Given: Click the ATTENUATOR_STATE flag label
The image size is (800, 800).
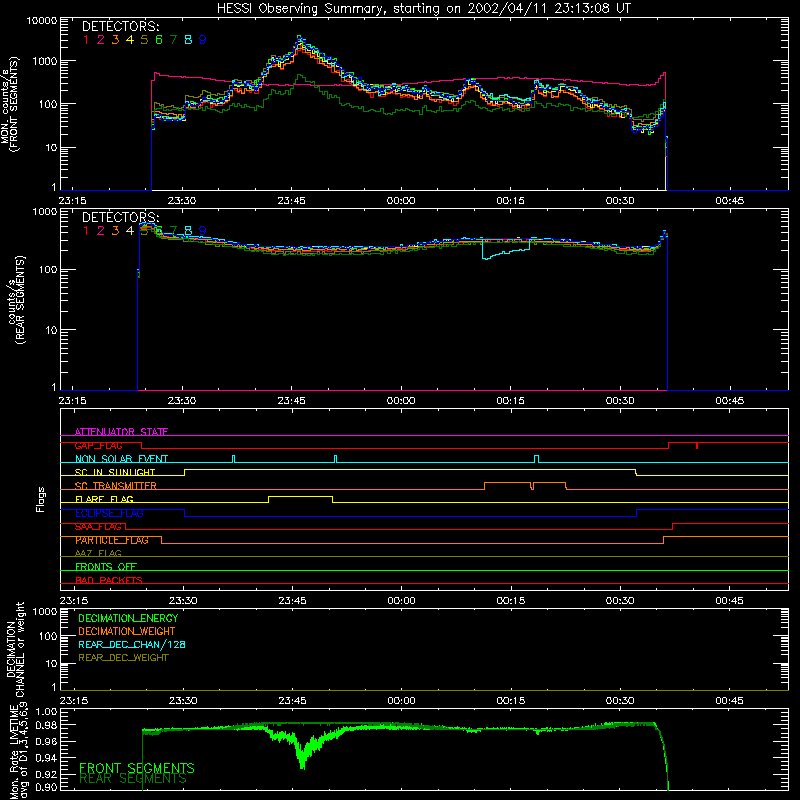Looking at the screenshot, I should tap(121, 432).
